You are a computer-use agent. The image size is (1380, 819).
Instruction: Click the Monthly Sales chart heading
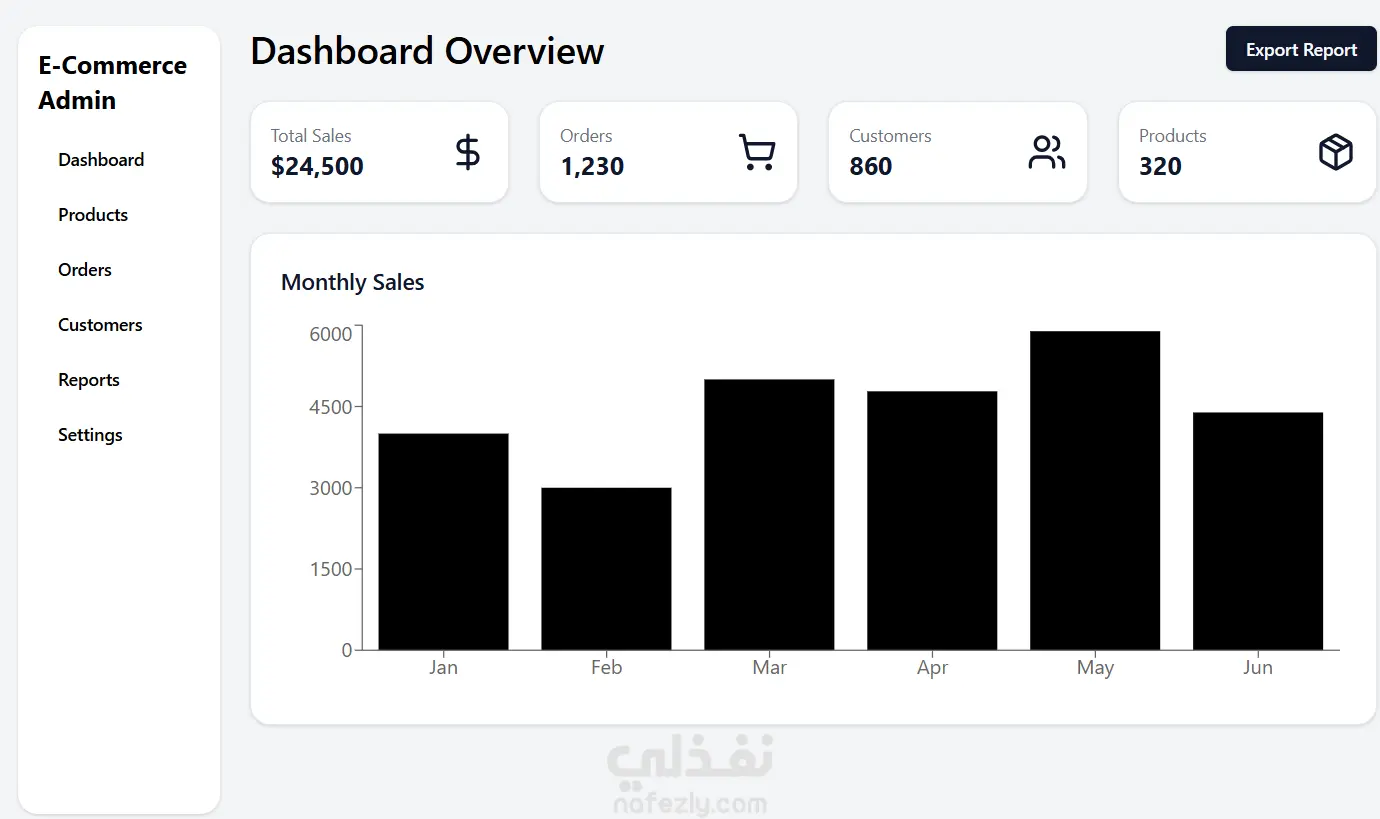pyautogui.click(x=352, y=283)
